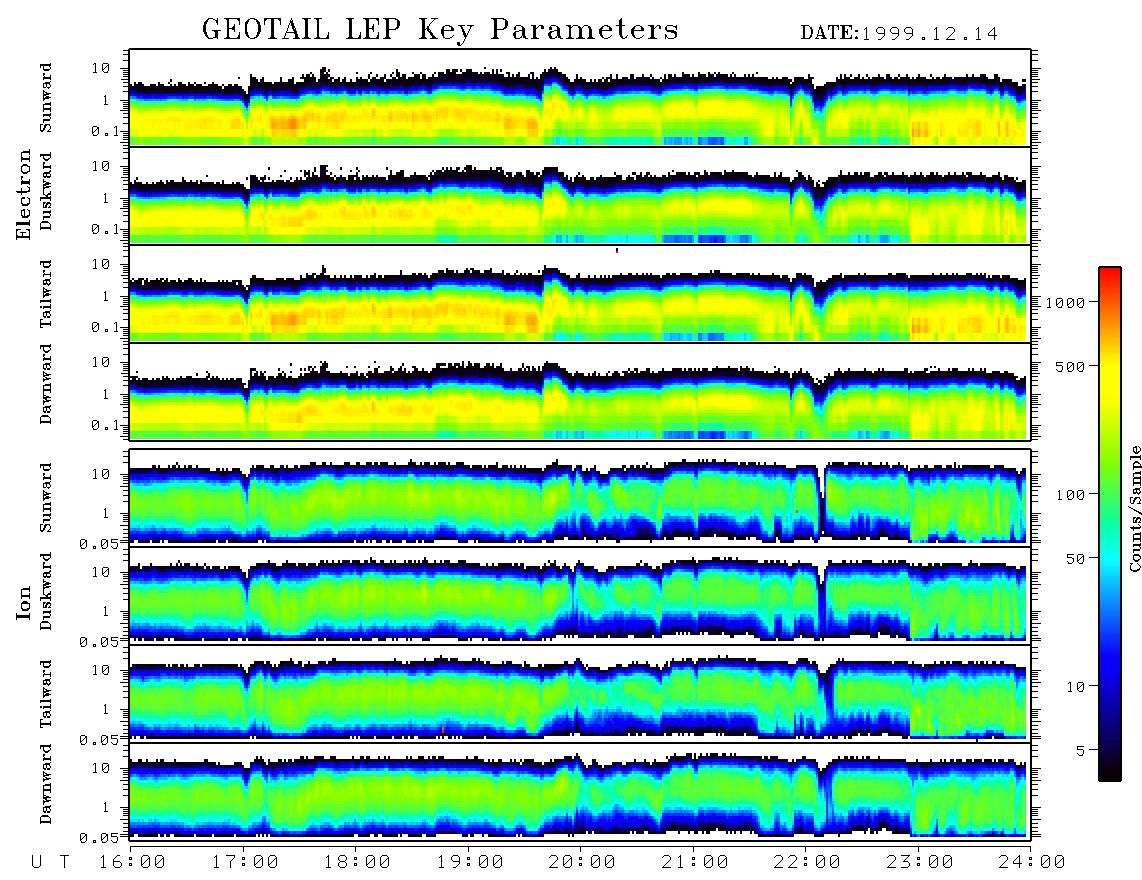Select the Ion Dawnward axis label
This screenshot has height=880, width=1142.
pos(46,784)
